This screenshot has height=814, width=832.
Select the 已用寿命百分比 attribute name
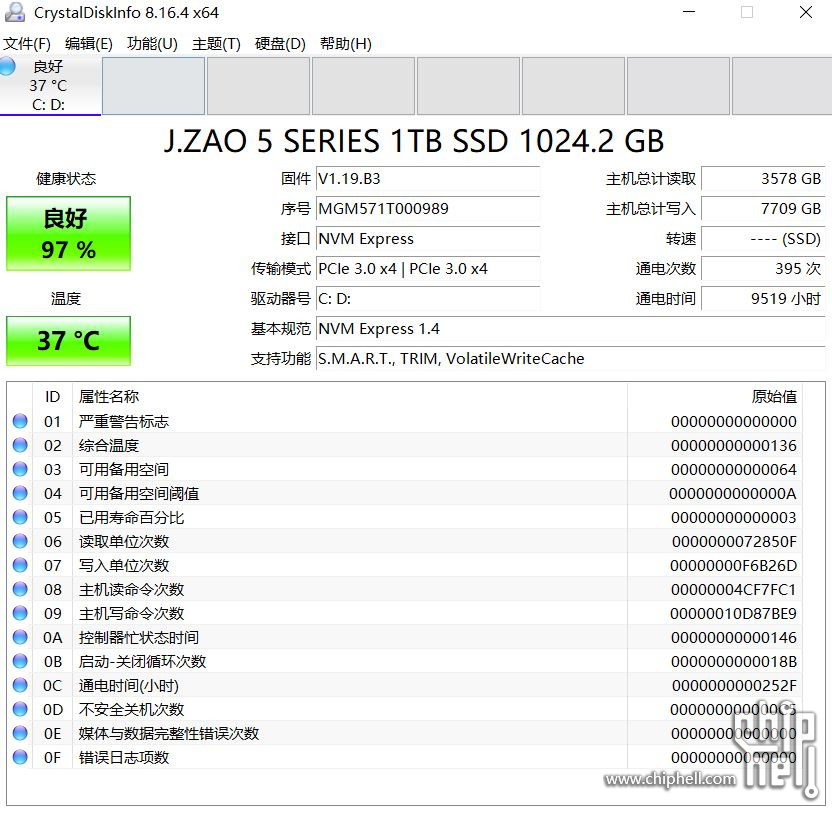click(132, 517)
